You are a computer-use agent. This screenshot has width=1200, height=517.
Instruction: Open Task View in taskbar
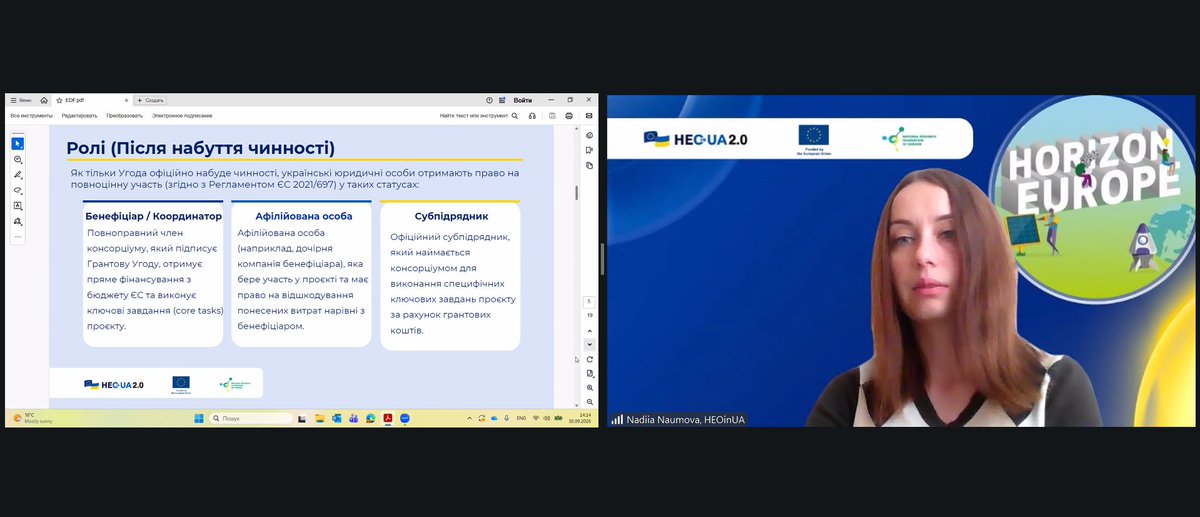(x=302, y=418)
